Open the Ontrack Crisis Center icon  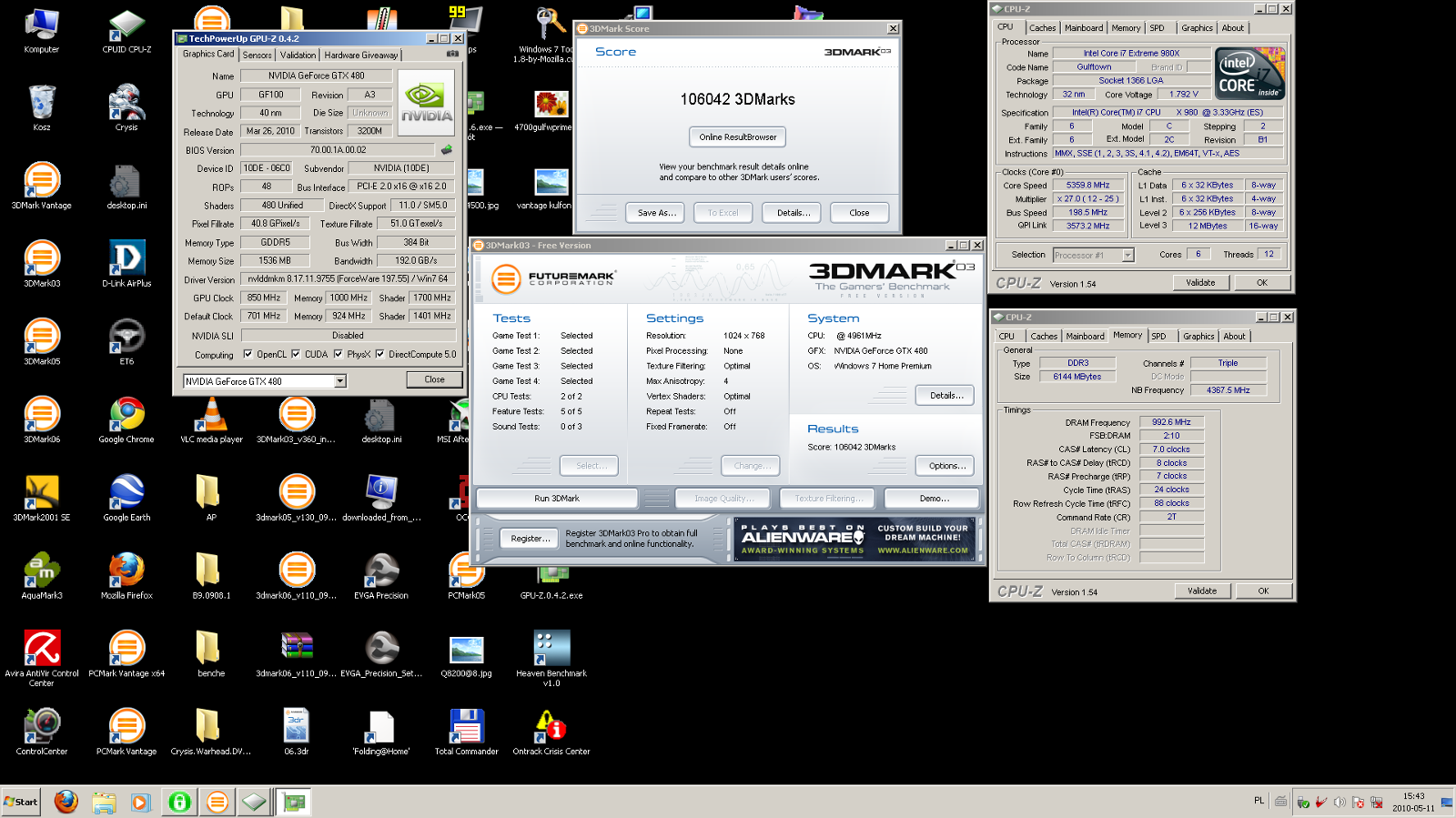(551, 732)
